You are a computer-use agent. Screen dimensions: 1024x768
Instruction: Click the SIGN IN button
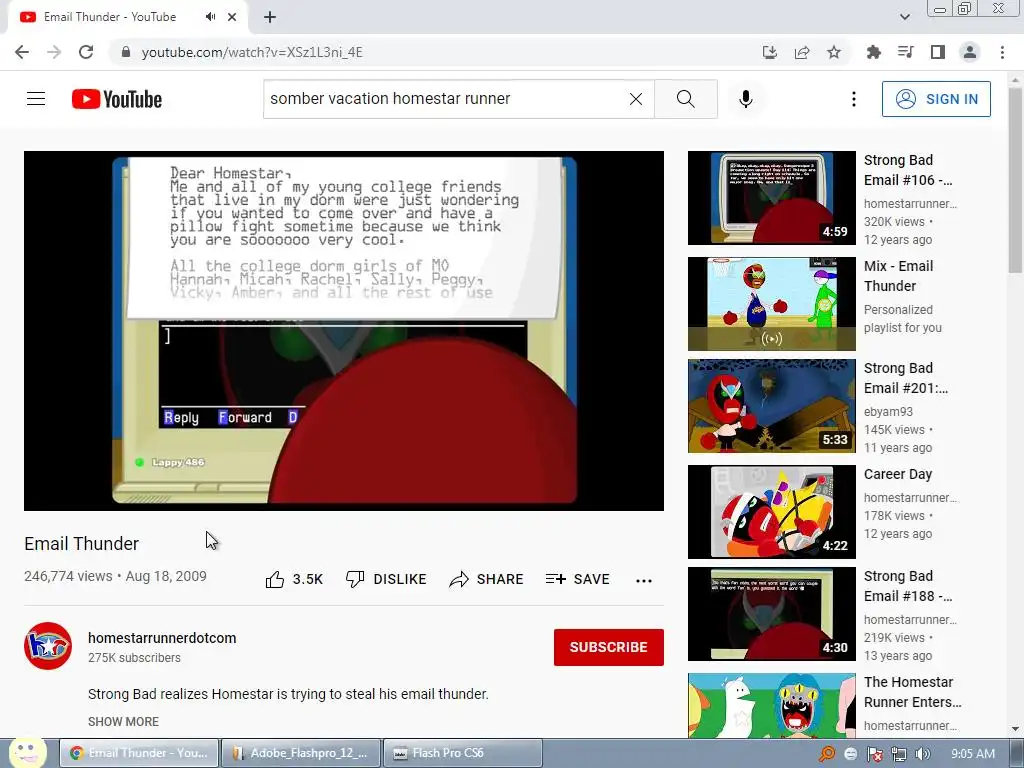tap(936, 99)
